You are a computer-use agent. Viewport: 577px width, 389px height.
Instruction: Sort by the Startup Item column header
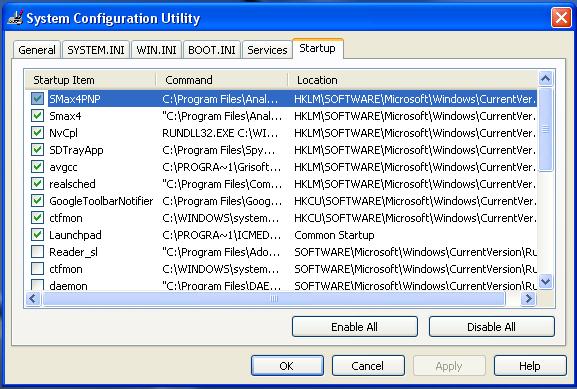pyautogui.click(x=91, y=80)
